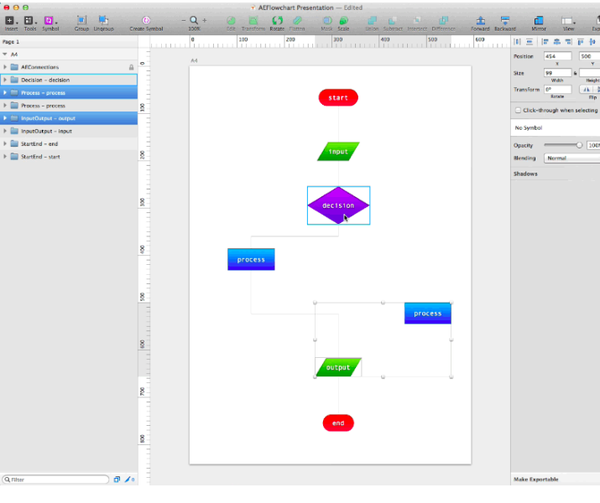Click the magnifier zoom icon

pos(194,20)
